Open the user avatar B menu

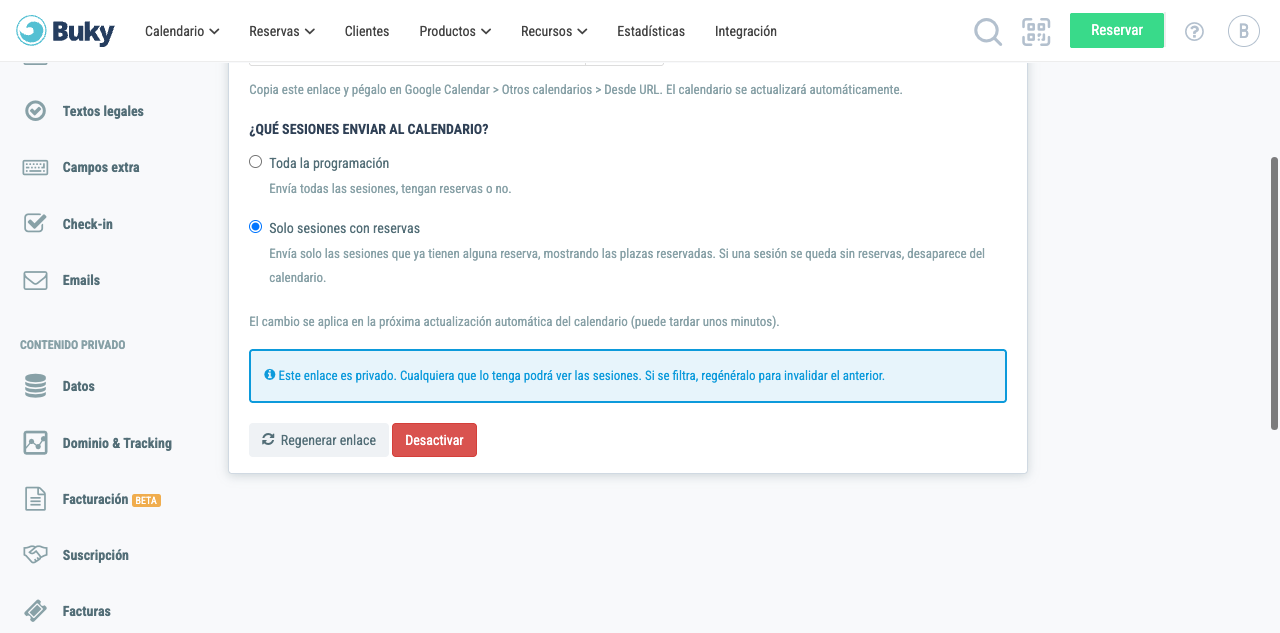[x=1244, y=31]
